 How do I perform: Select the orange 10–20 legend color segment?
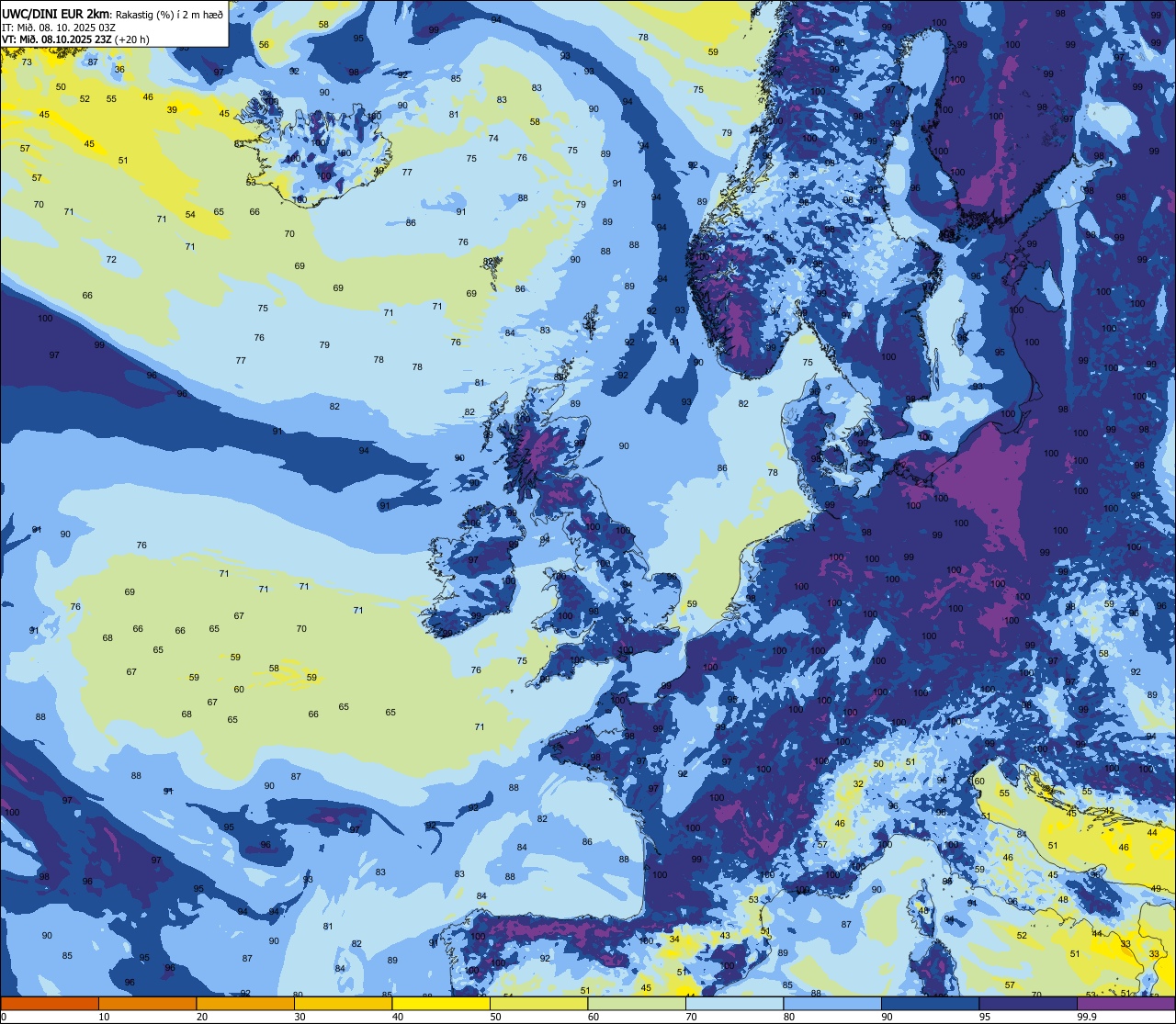click(x=147, y=1003)
